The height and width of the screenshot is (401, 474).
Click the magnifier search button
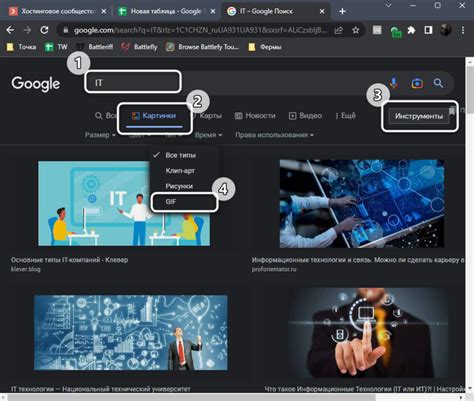click(438, 83)
